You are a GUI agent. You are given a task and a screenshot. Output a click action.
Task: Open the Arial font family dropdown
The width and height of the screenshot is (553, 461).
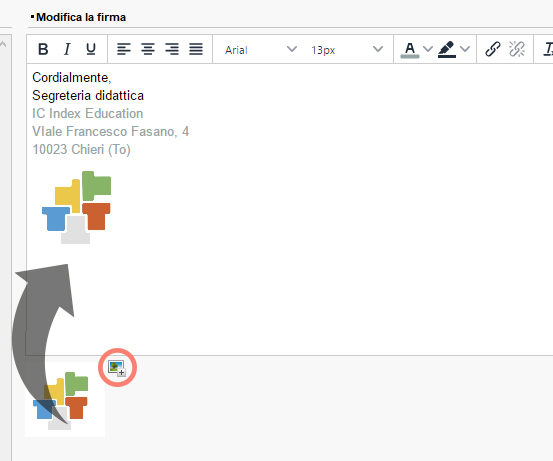click(x=261, y=50)
